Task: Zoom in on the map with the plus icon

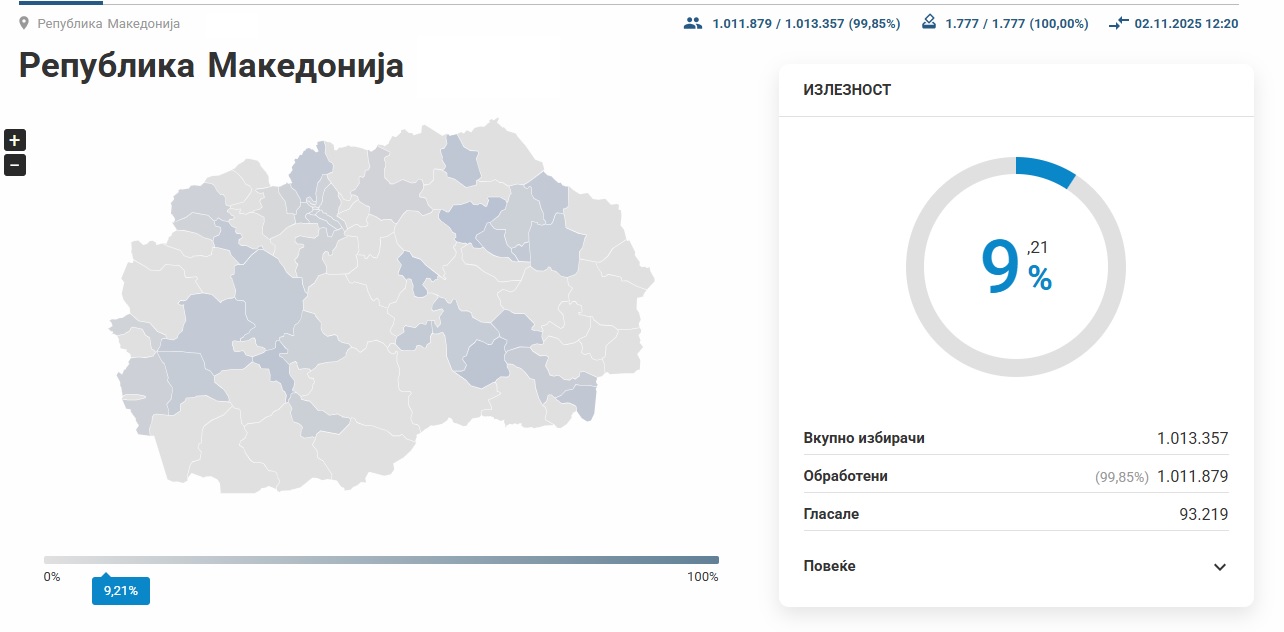Action: 14,140
